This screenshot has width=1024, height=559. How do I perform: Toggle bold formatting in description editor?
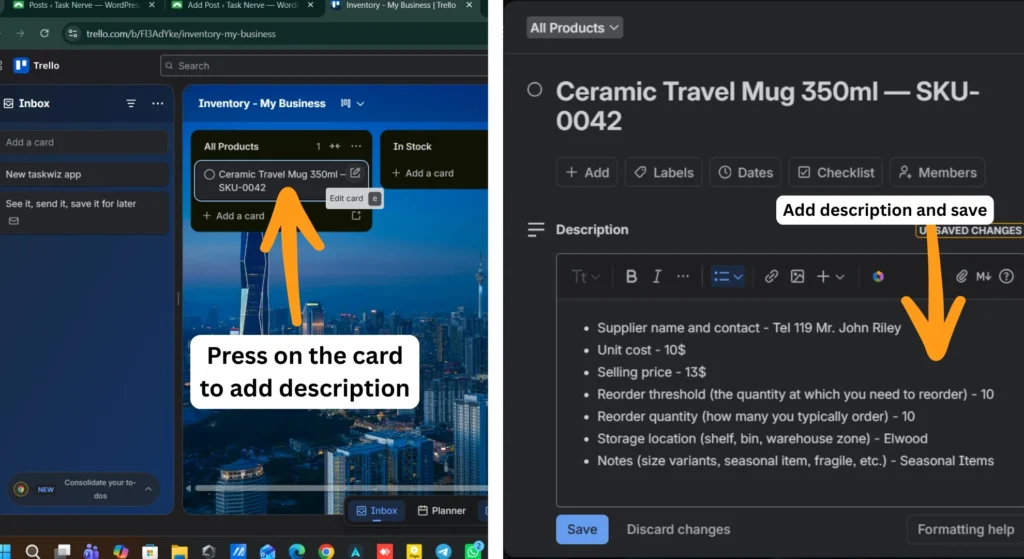[631, 276]
